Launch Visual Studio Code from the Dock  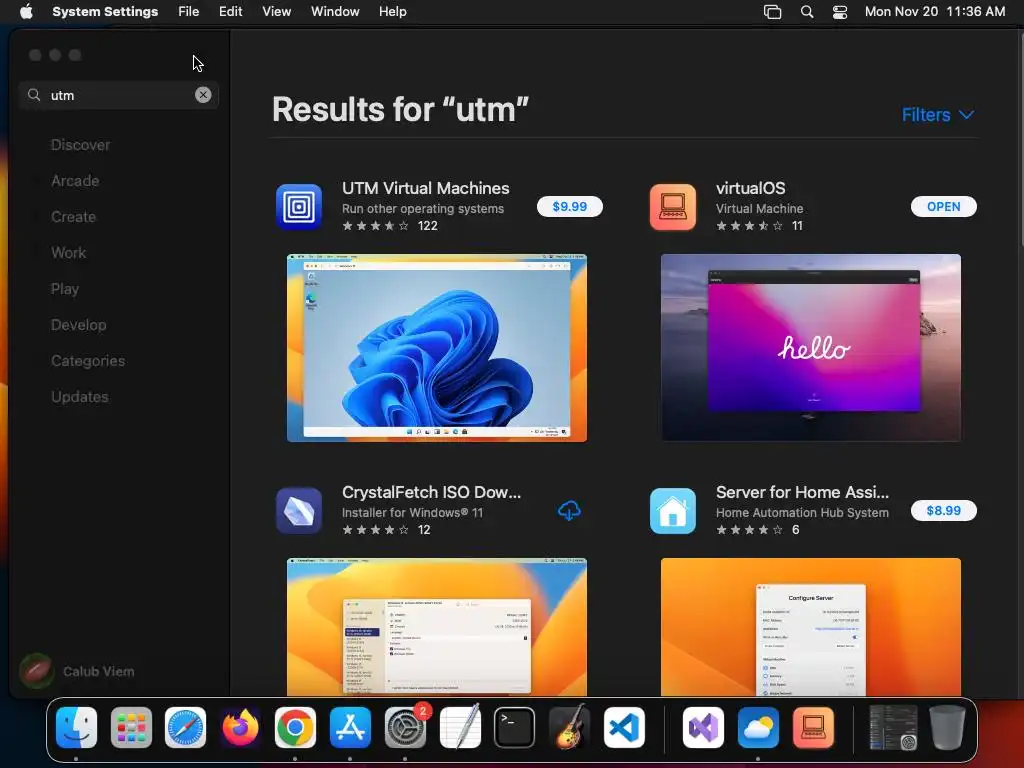624,728
